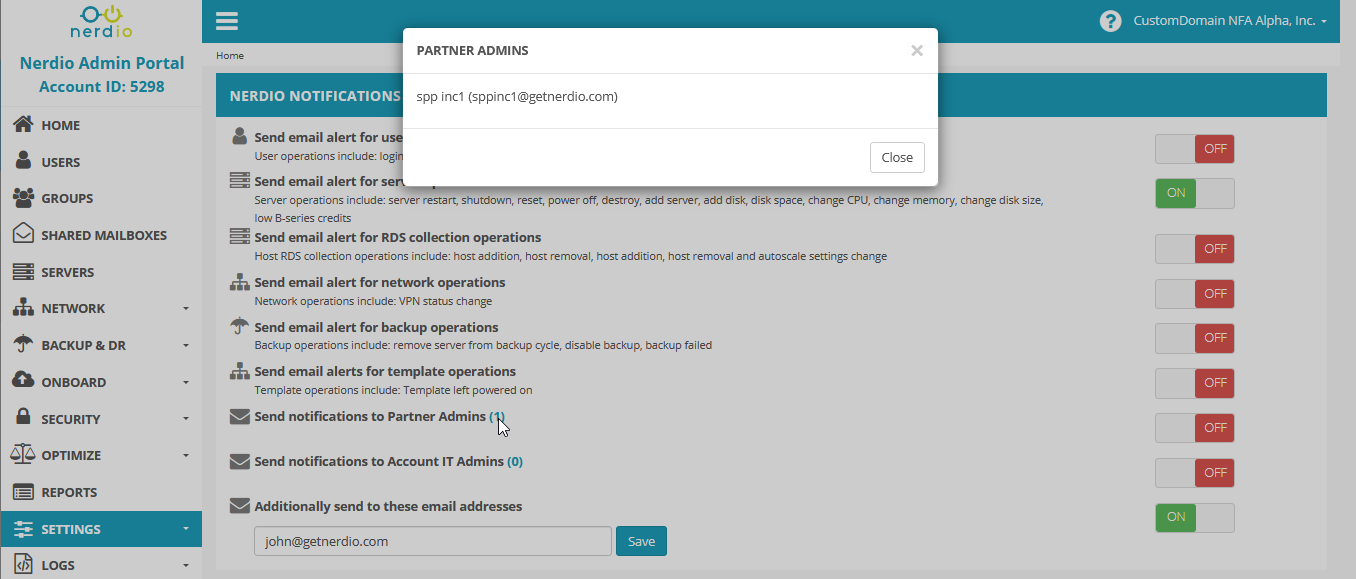1356x579 pixels.
Task: Click the envelope icon beside additional email addresses
Action: point(239,506)
